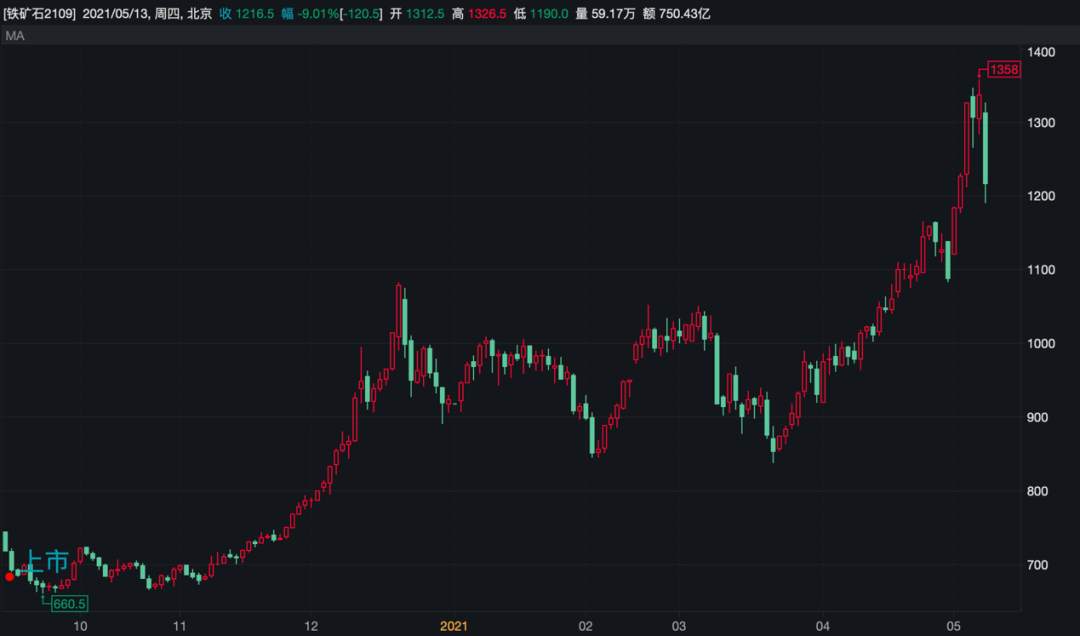Click the low price value 1190.0

(549, 13)
